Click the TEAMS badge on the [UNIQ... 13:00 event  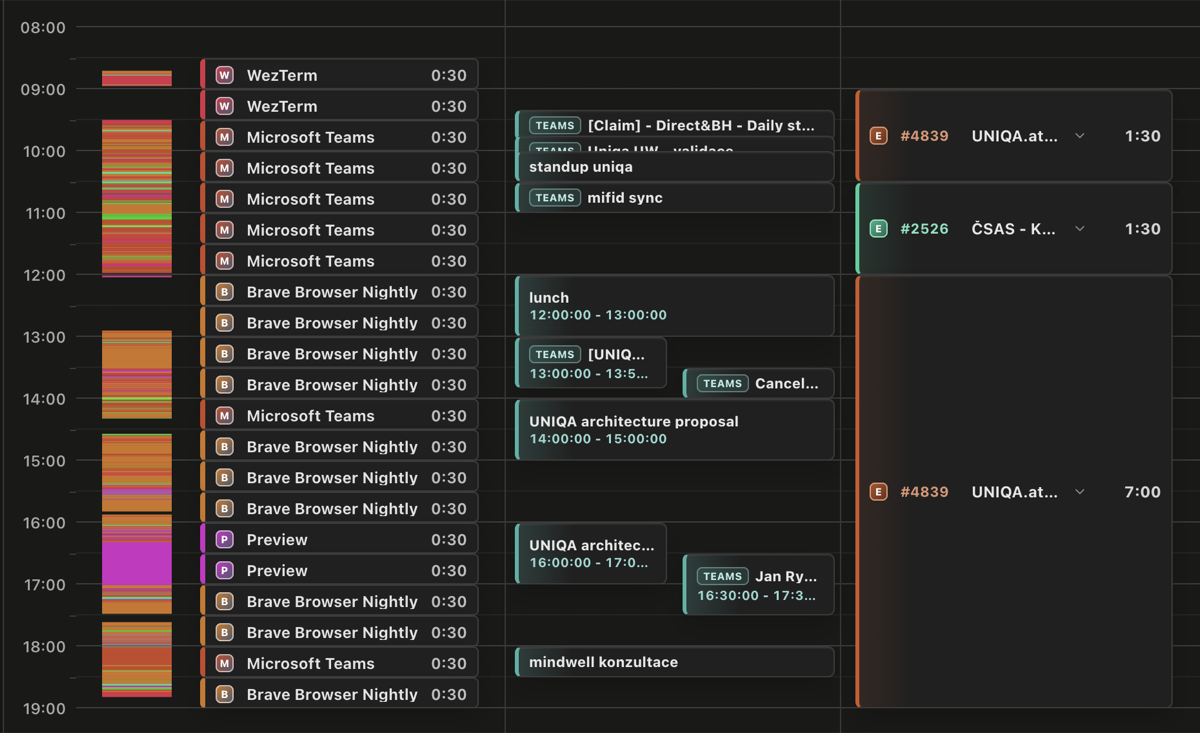point(555,355)
